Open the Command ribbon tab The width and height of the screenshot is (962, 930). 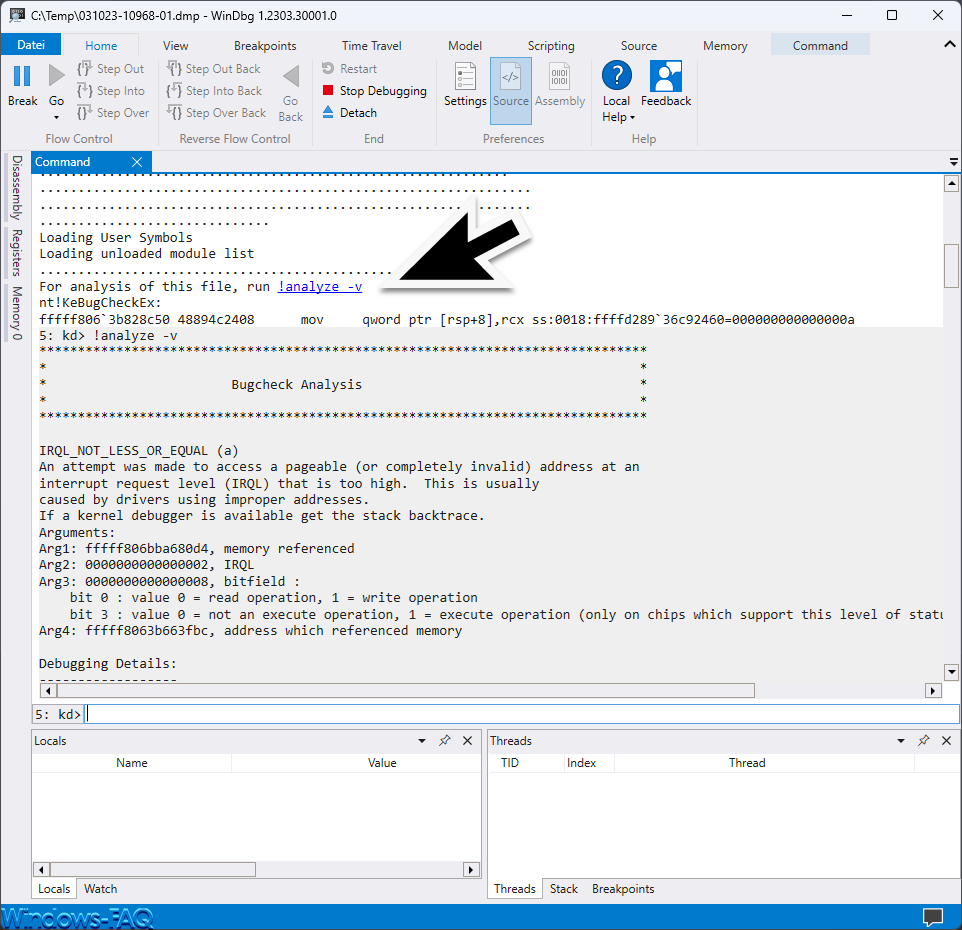[x=820, y=45]
